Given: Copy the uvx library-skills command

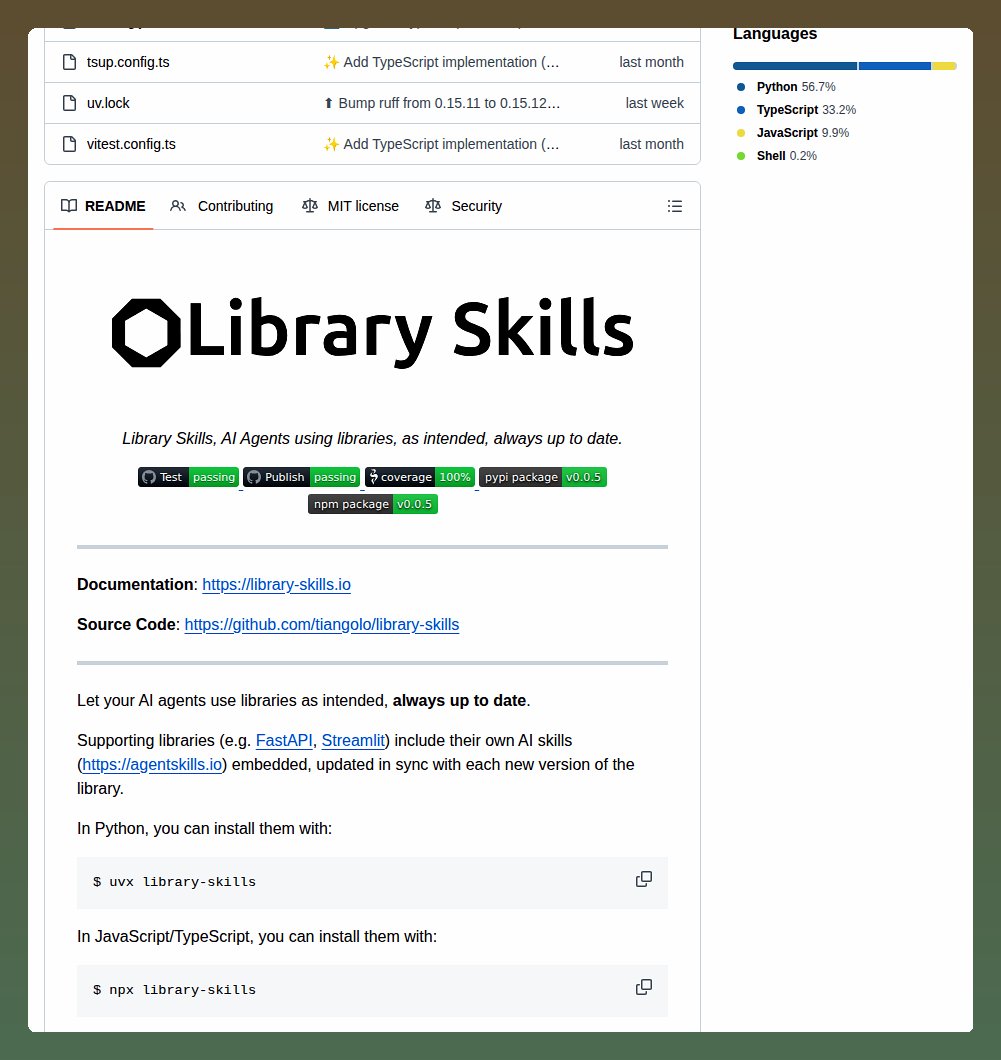Looking at the screenshot, I should click(643, 879).
